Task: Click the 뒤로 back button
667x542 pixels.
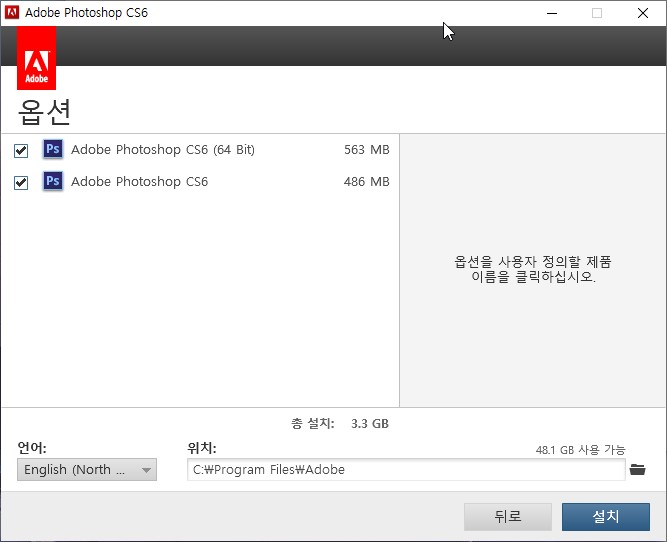Action: [x=508, y=517]
